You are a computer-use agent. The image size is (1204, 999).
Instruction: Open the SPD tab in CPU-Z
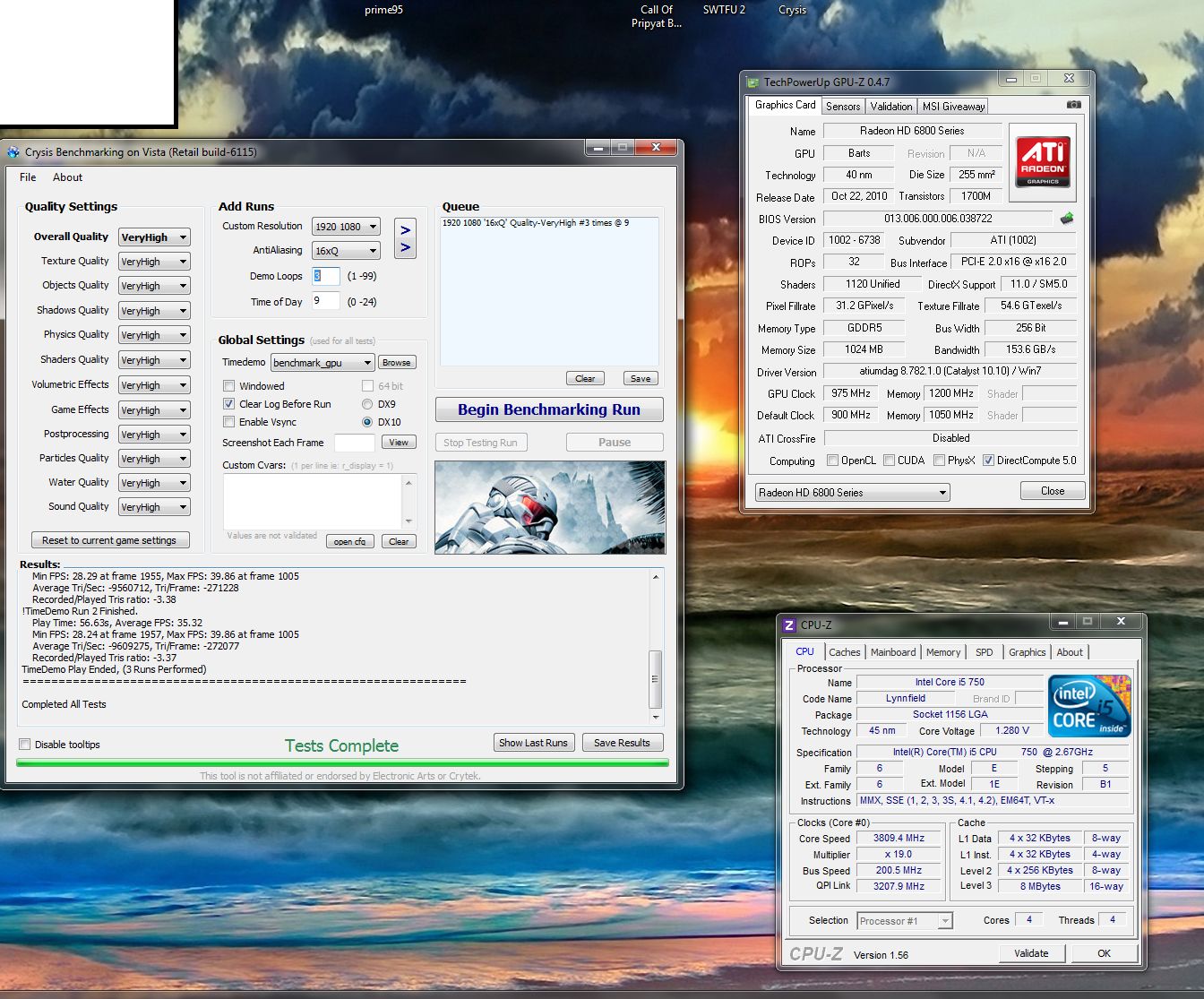[984, 652]
